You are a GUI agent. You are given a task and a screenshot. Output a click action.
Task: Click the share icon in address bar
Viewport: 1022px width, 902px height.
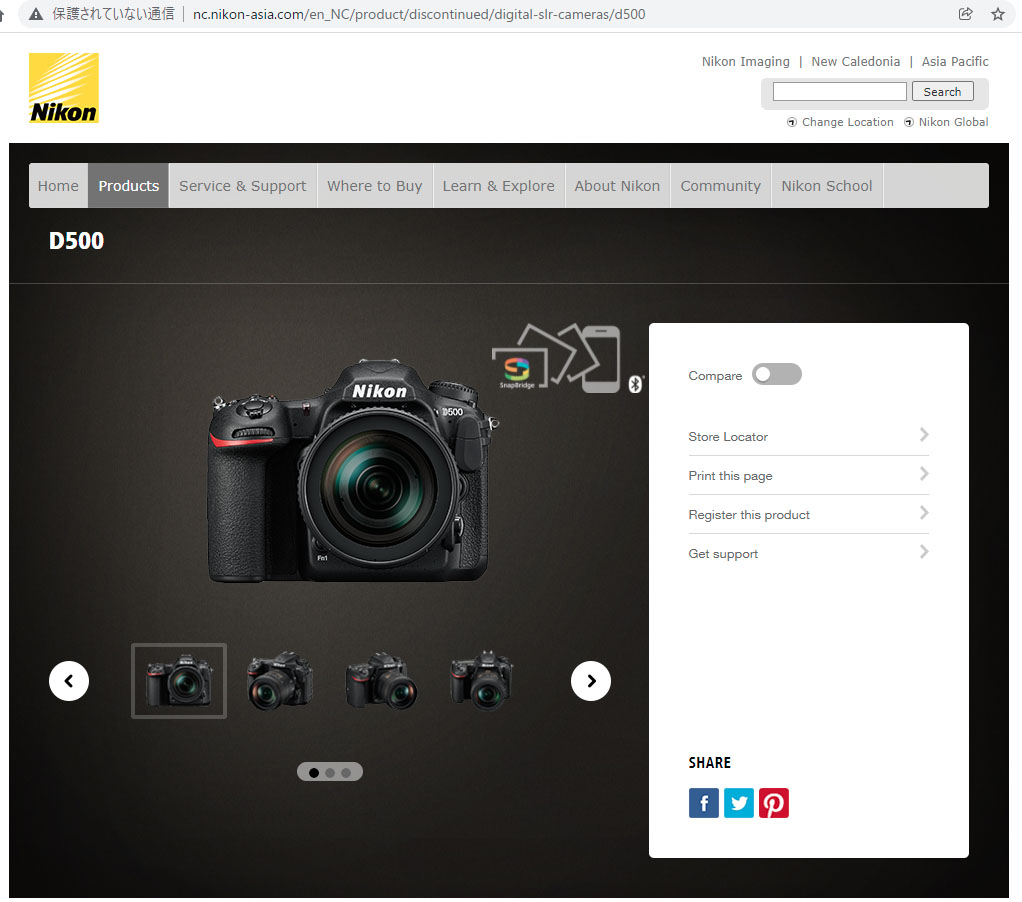965,14
